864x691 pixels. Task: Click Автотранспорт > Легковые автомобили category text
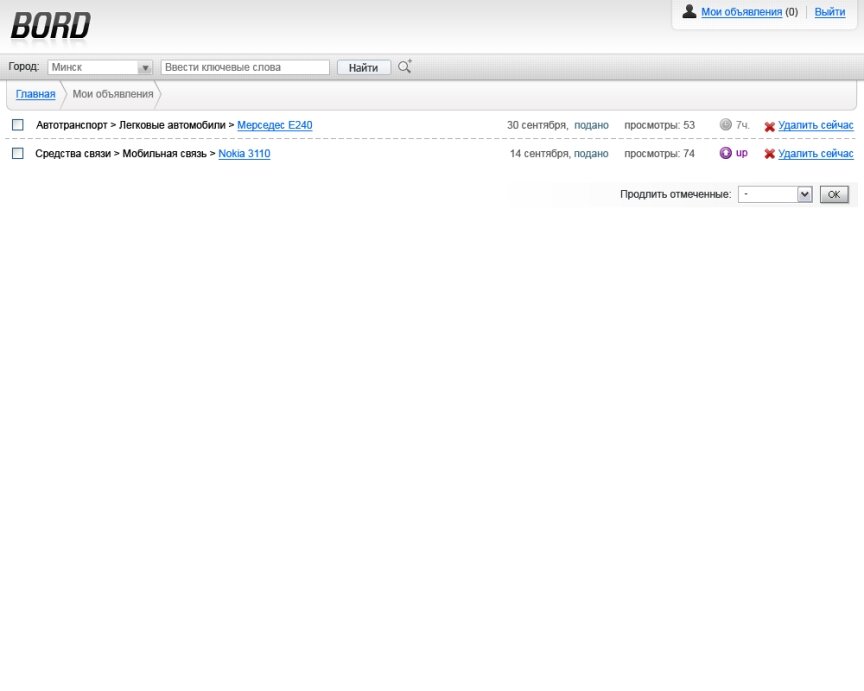click(x=131, y=125)
